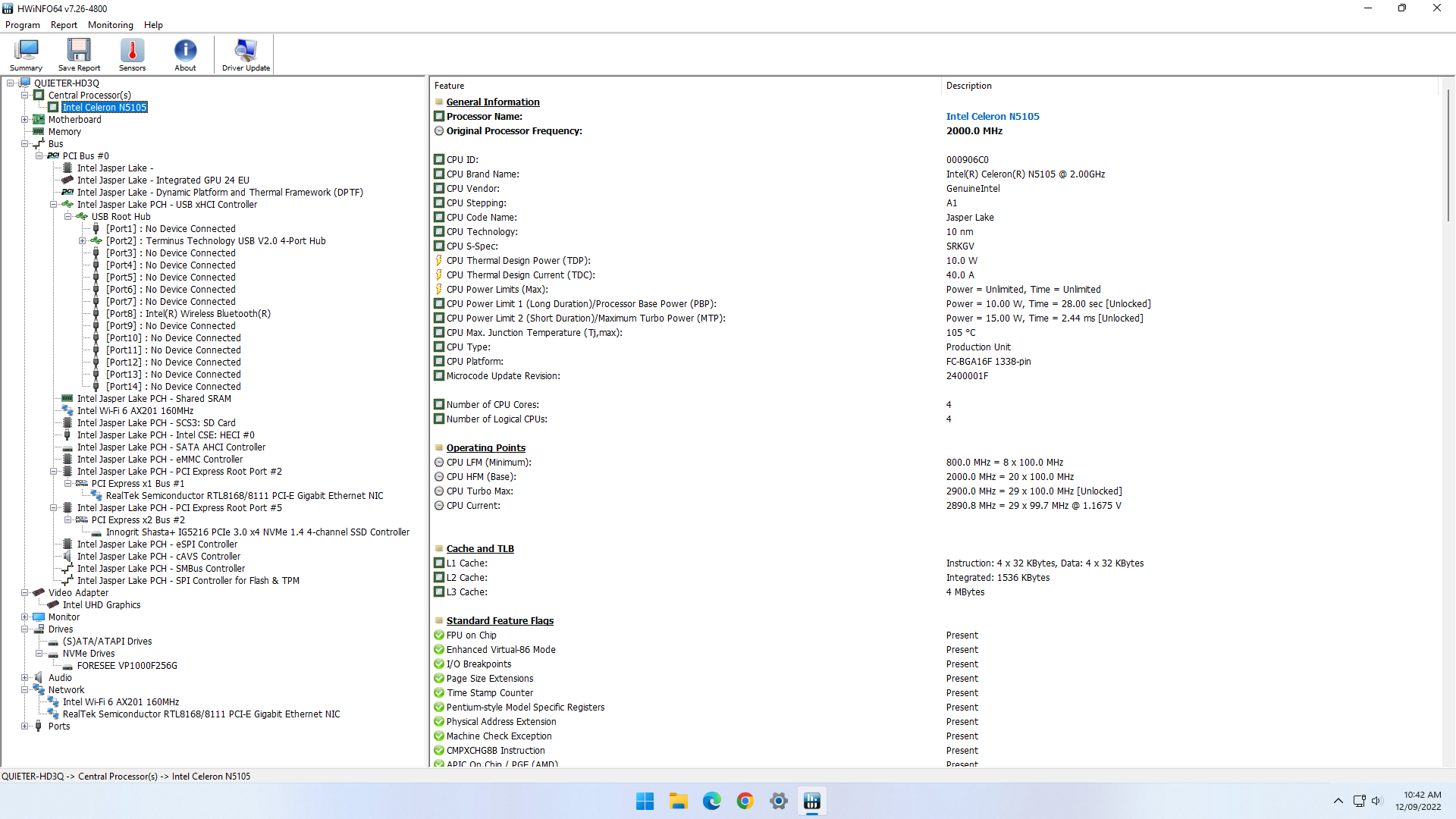1456x819 pixels.
Task: Click the L2 Cache row icon
Action: click(x=438, y=577)
